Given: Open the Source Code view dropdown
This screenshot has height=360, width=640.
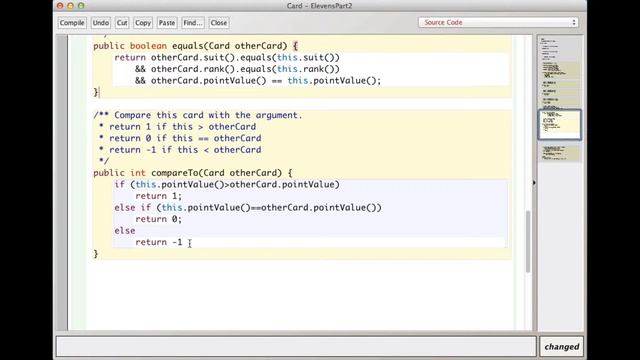Looking at the screenshot, I should coord(499,22).
